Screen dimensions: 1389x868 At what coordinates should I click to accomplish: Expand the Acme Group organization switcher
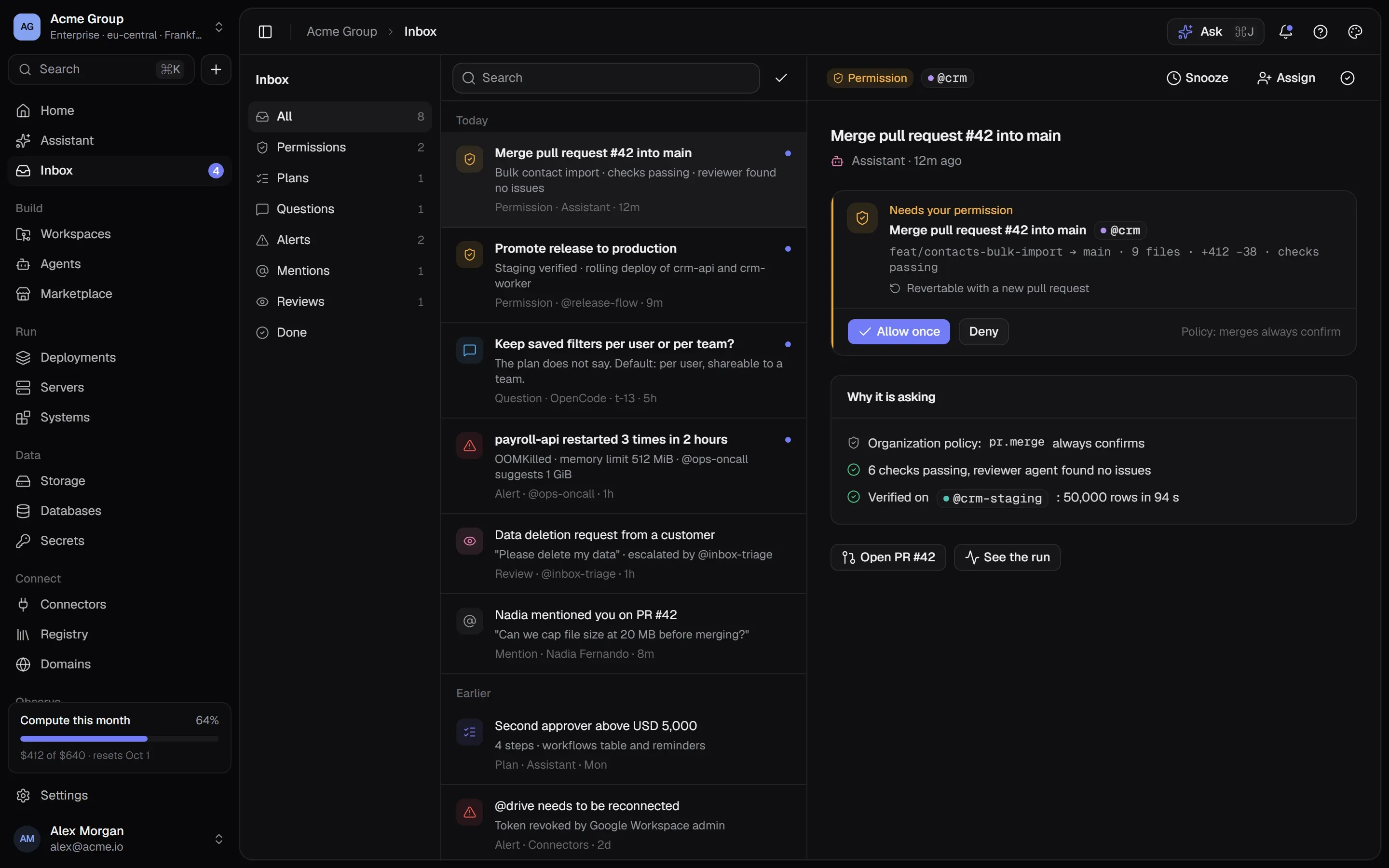click(x=120, y=27)
